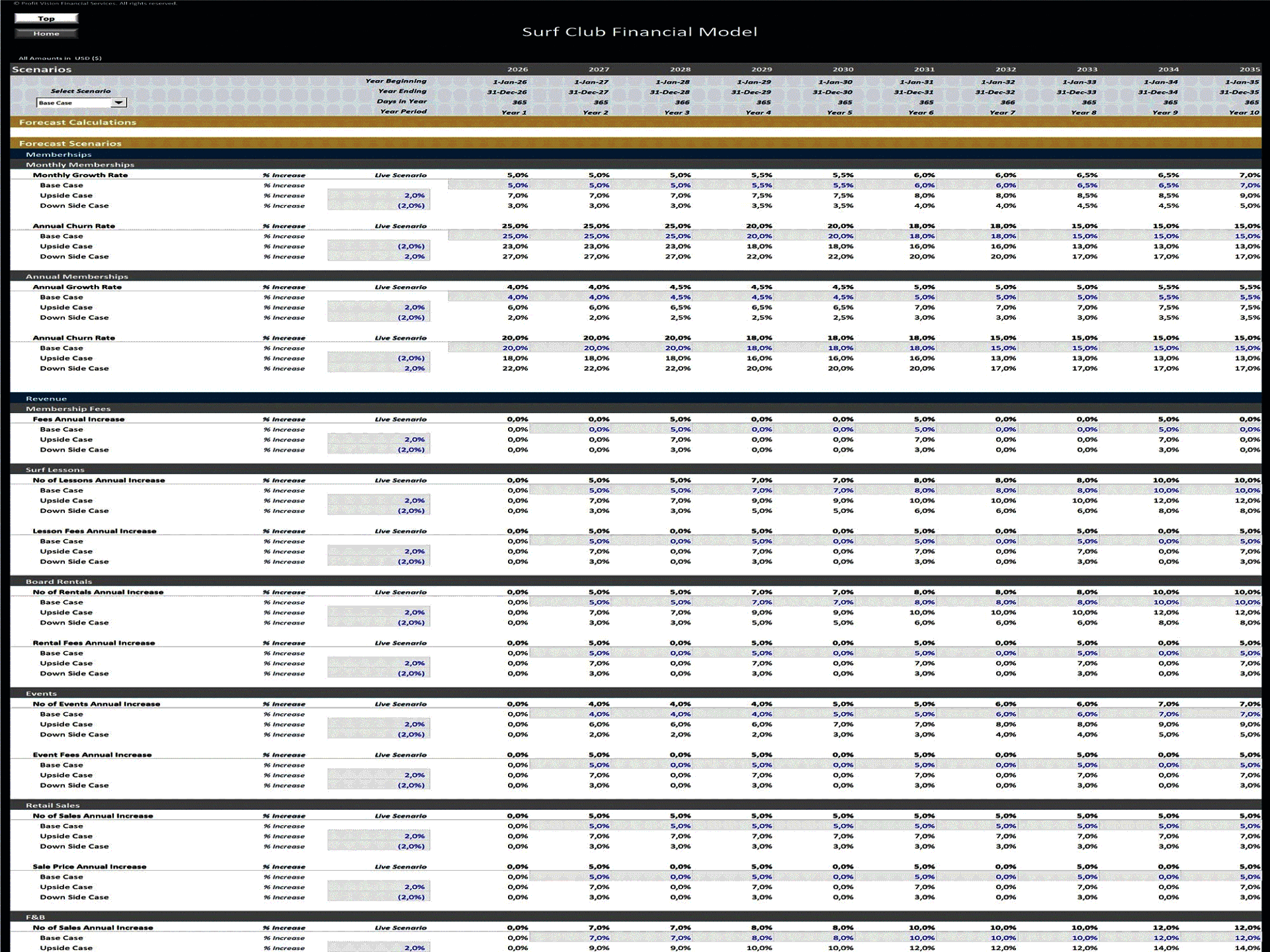
Task: Select the Sale Price Annual Increase label
Action: tap(90, 867)
